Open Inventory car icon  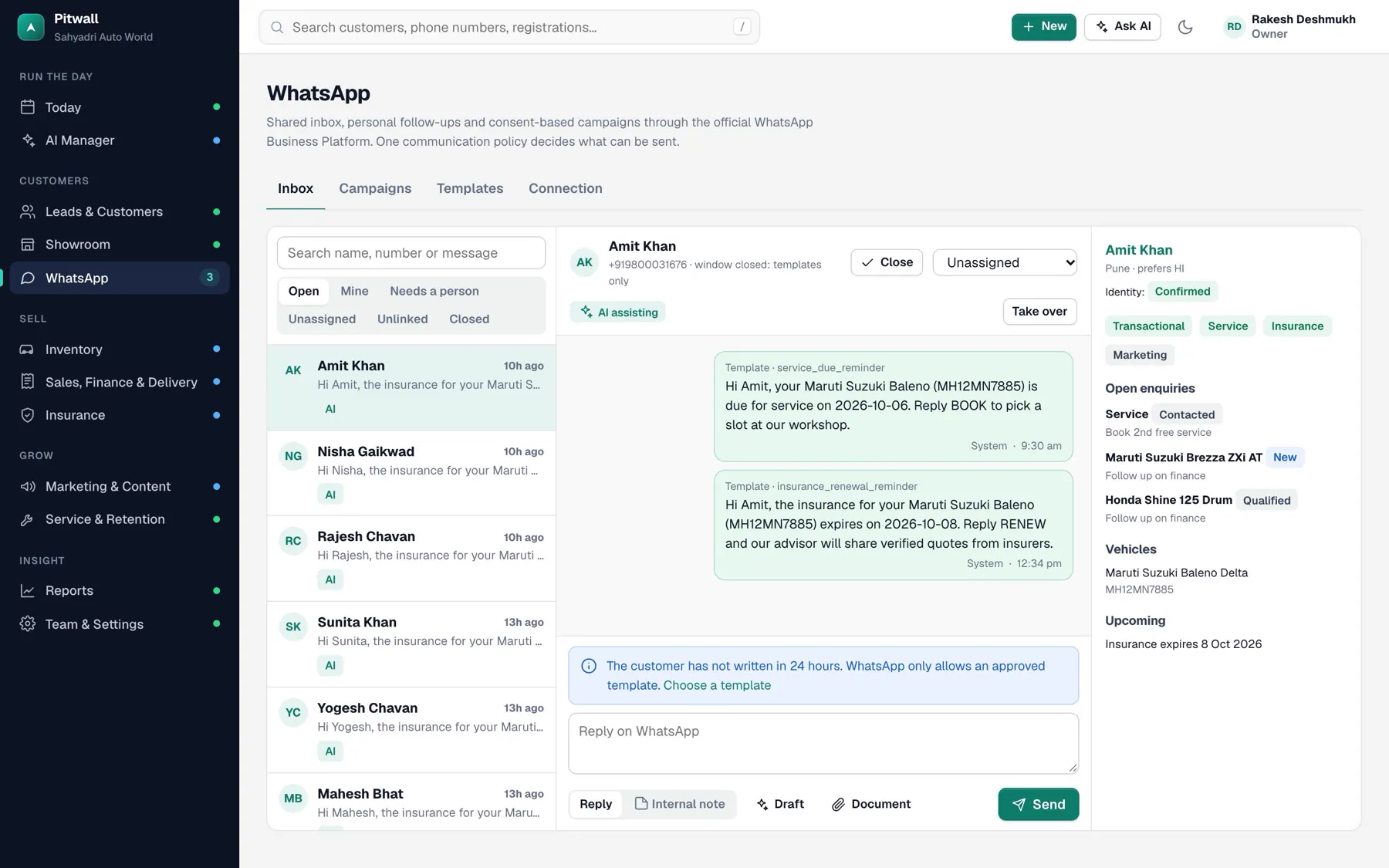(28, 350)
